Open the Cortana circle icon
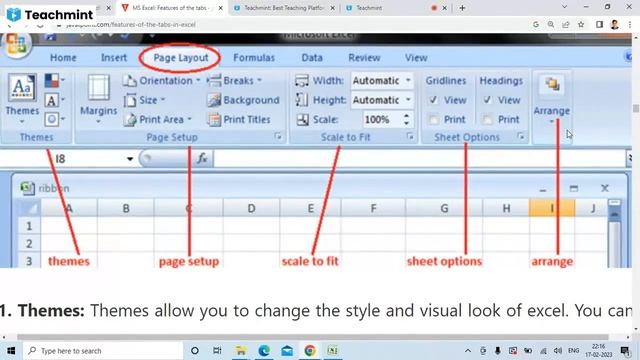This screenshot has height=360, width=640. pyautogui.click(x=195, y=351)
